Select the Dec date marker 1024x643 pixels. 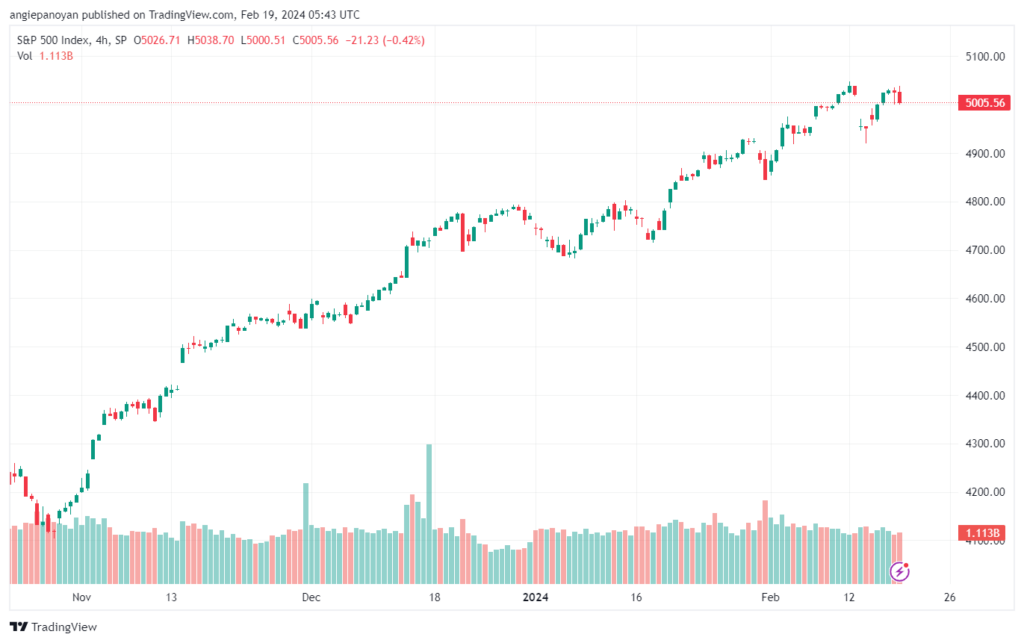pyautogui.click(x=311, y=597)
